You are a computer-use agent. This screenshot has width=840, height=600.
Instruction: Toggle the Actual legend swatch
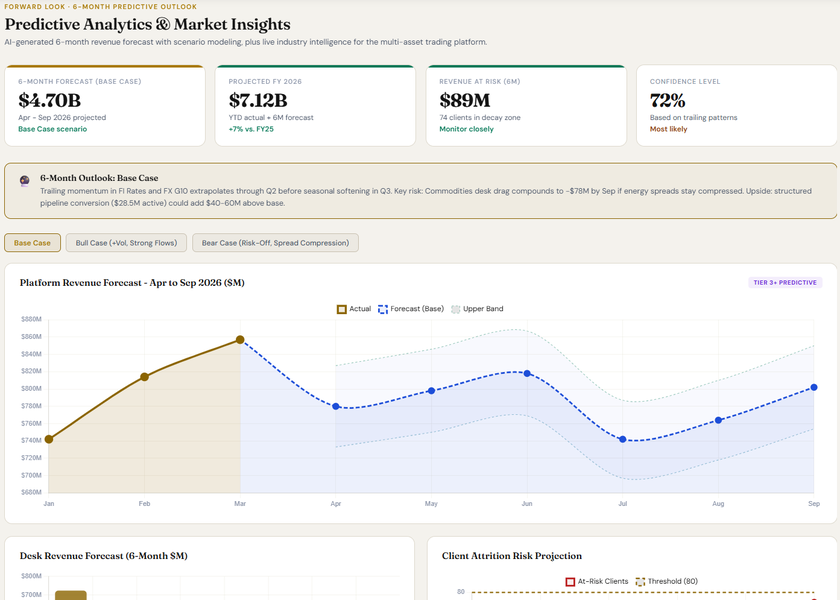[x=341, y=309]
